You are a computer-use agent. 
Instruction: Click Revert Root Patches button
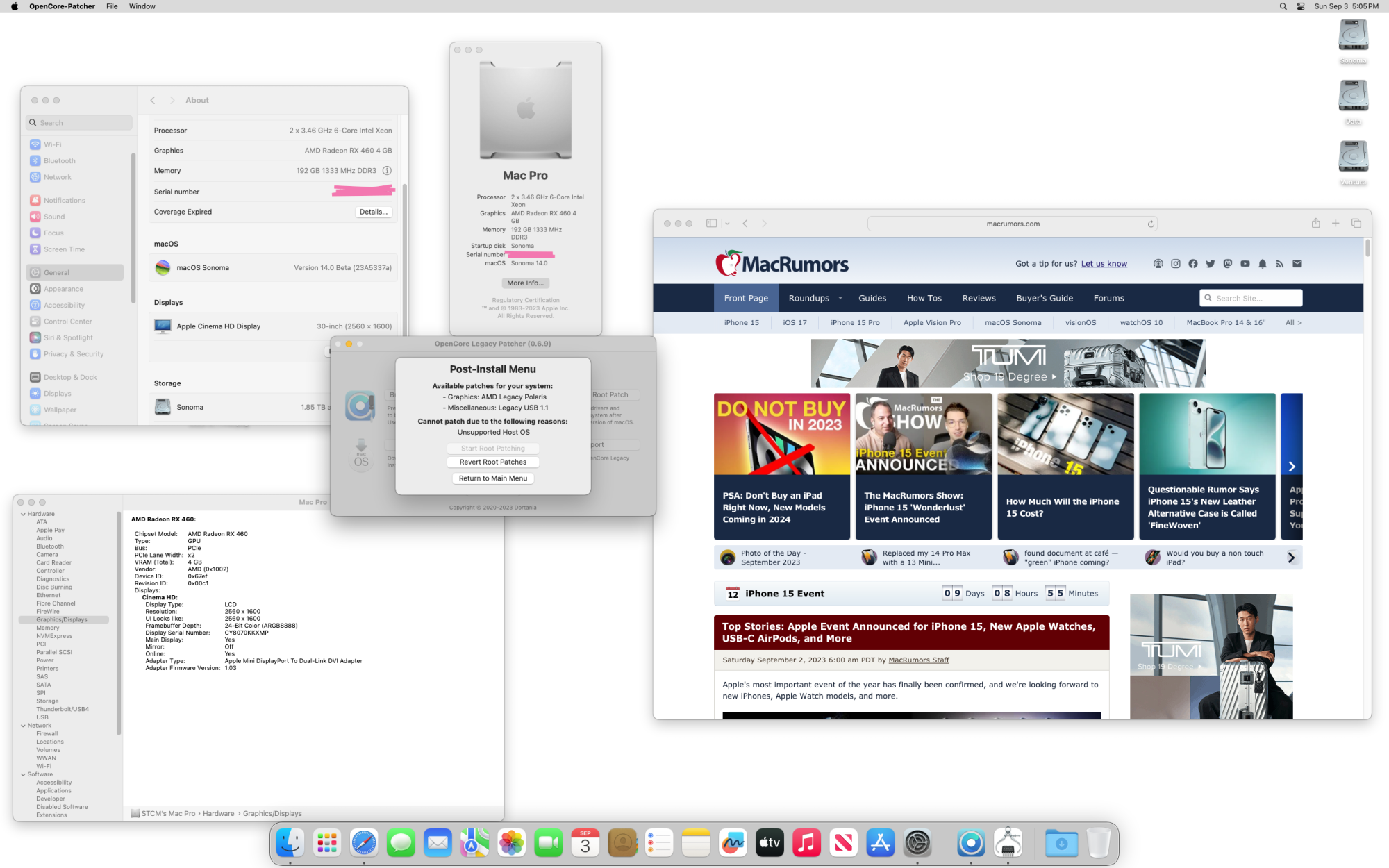[493, 462]
